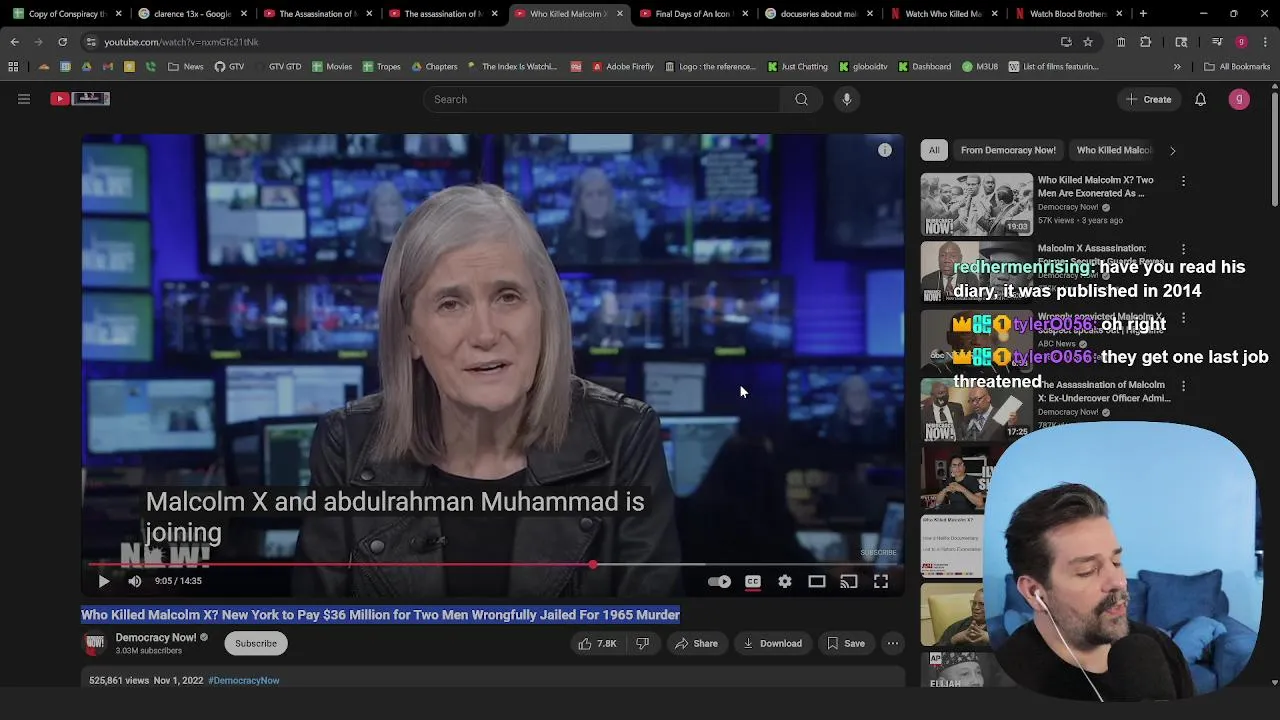
Task: Mute the video using the speaker icon
Action: tap(135, 581)
